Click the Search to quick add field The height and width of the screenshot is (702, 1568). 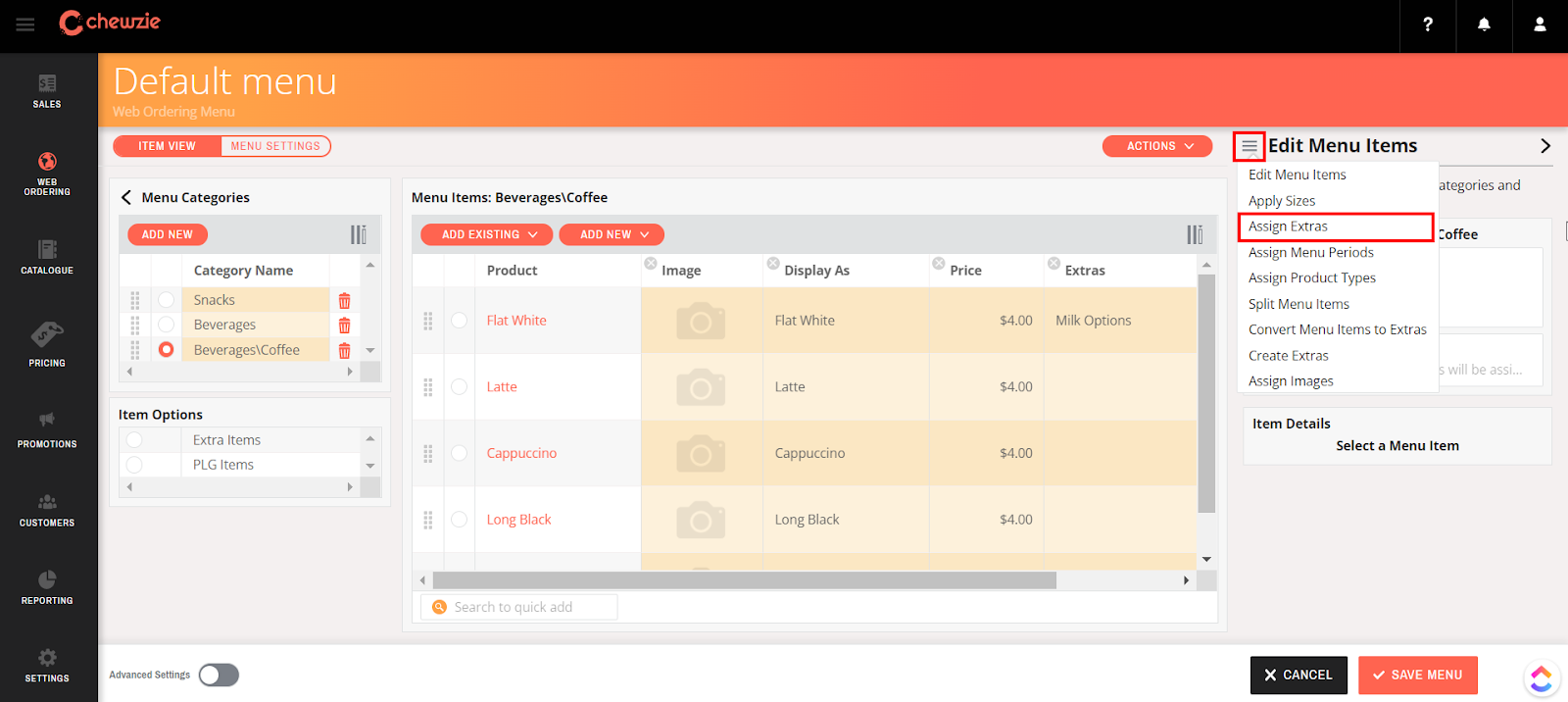coord(519,607)
